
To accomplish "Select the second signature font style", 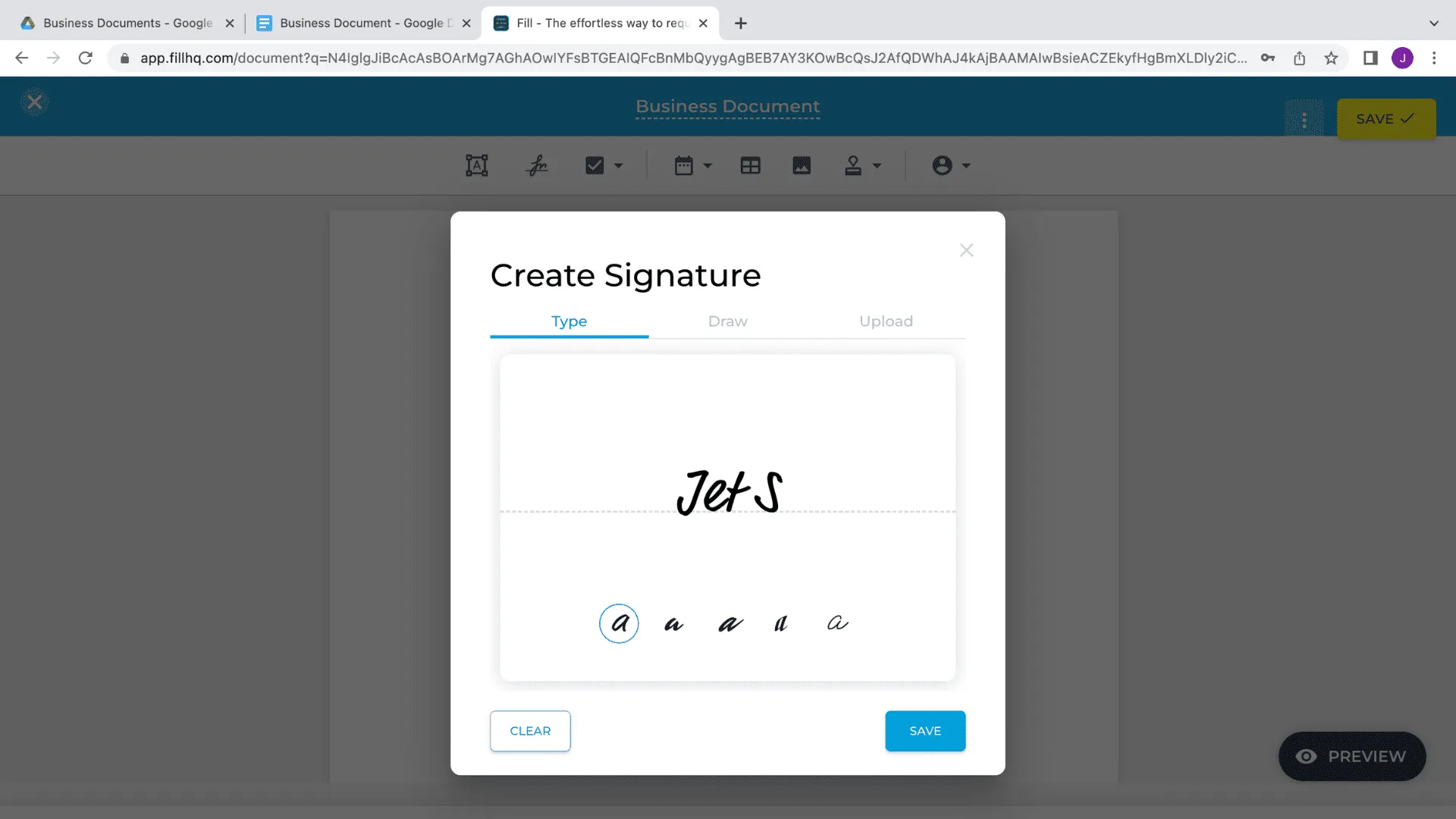I will pos(674,623).
